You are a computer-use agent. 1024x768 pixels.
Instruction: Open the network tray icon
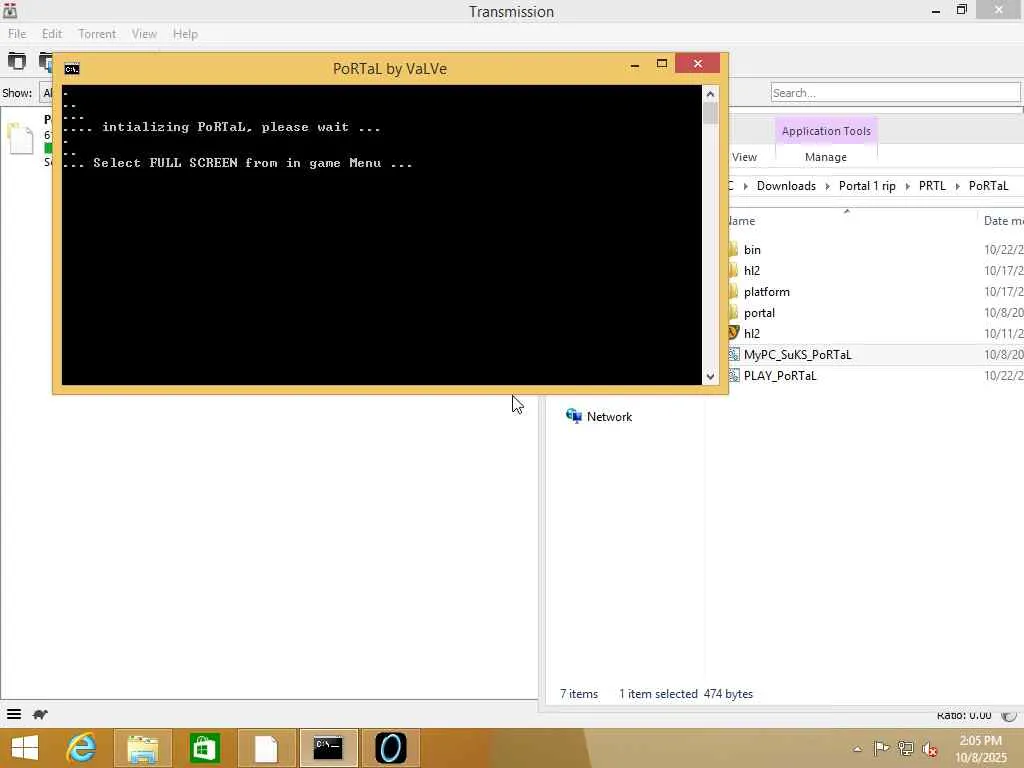click(x=905, y=748)
